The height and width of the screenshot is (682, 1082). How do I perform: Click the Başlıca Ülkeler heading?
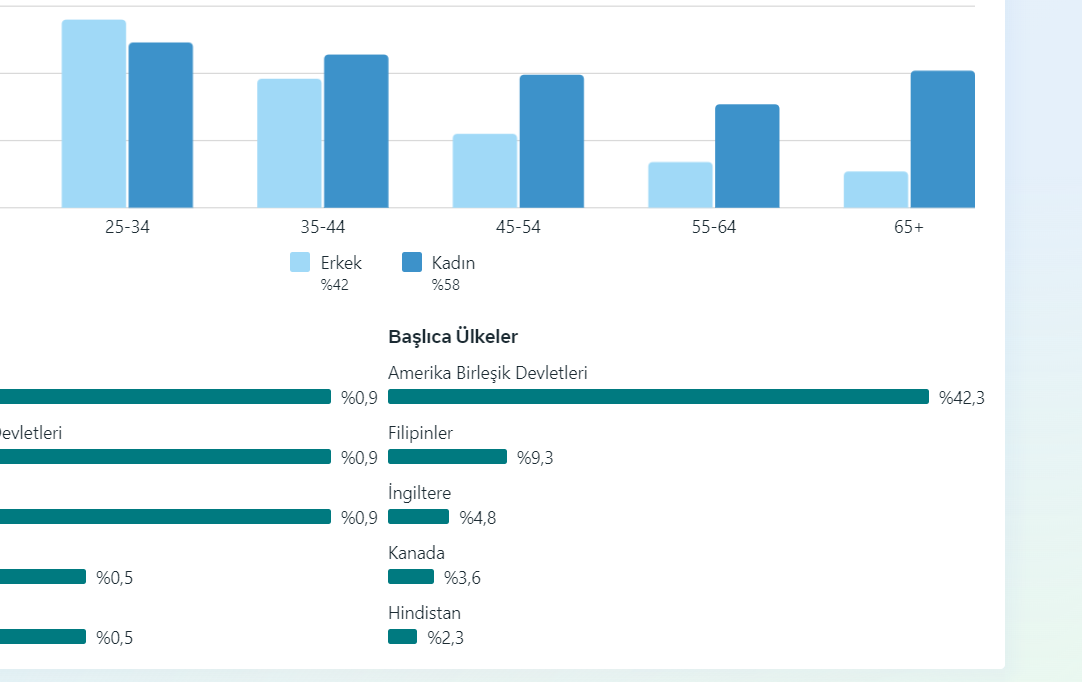(453, 337)
